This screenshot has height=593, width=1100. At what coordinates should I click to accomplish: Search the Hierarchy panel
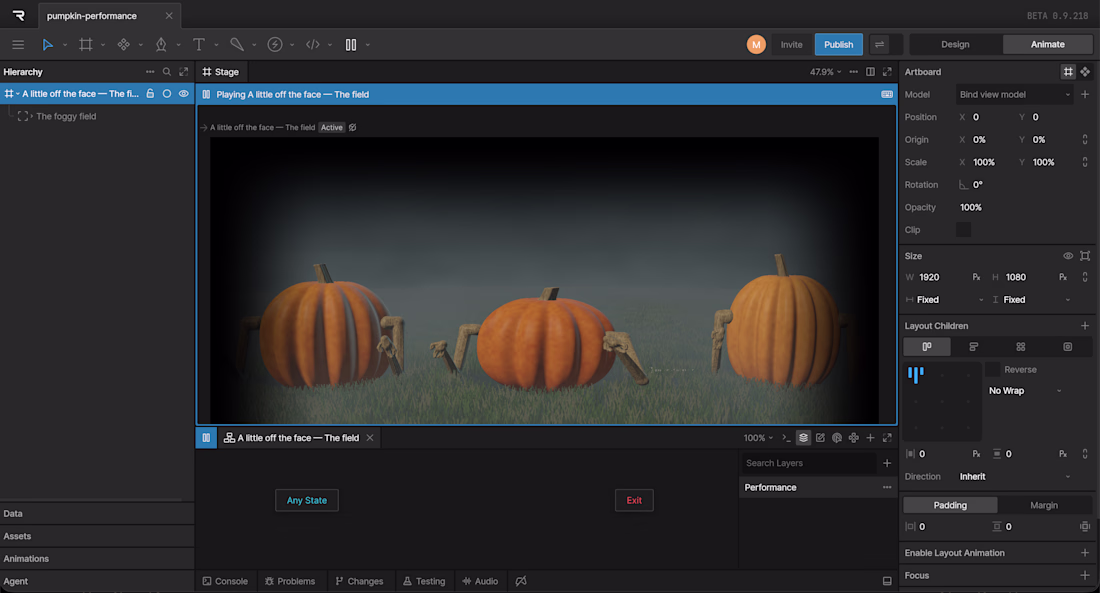tap(167, 72)
